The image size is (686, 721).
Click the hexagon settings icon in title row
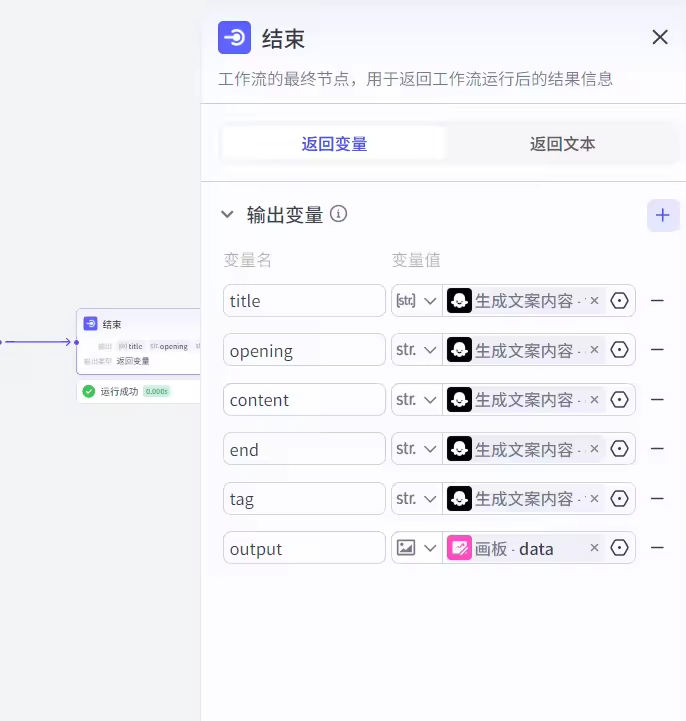(x=620, y=300)
